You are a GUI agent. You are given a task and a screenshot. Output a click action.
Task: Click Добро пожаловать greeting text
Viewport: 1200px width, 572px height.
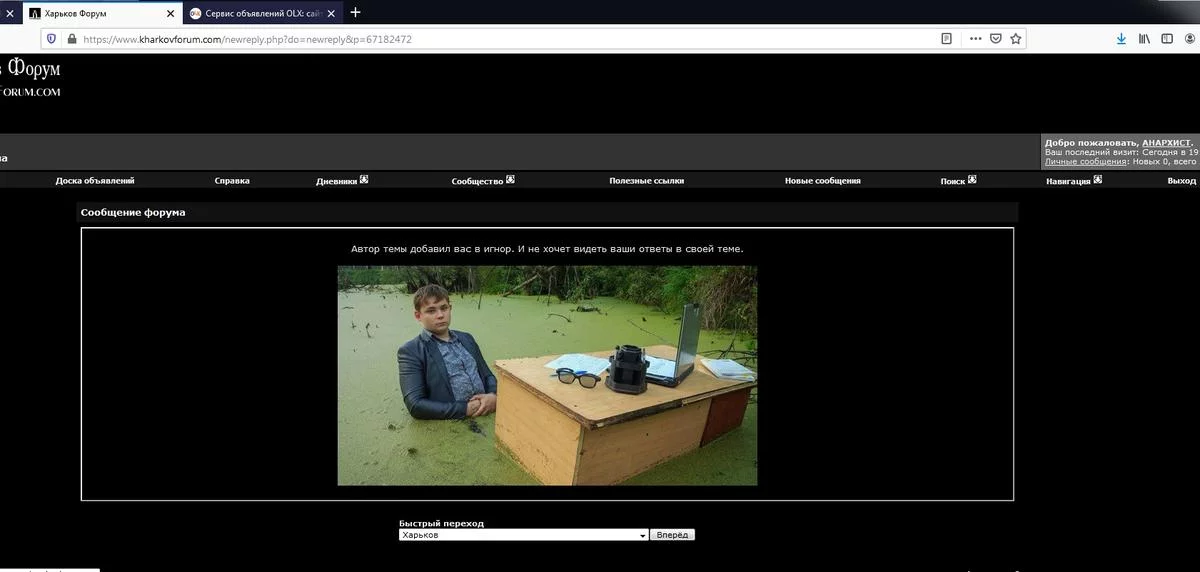[1092, 143]
